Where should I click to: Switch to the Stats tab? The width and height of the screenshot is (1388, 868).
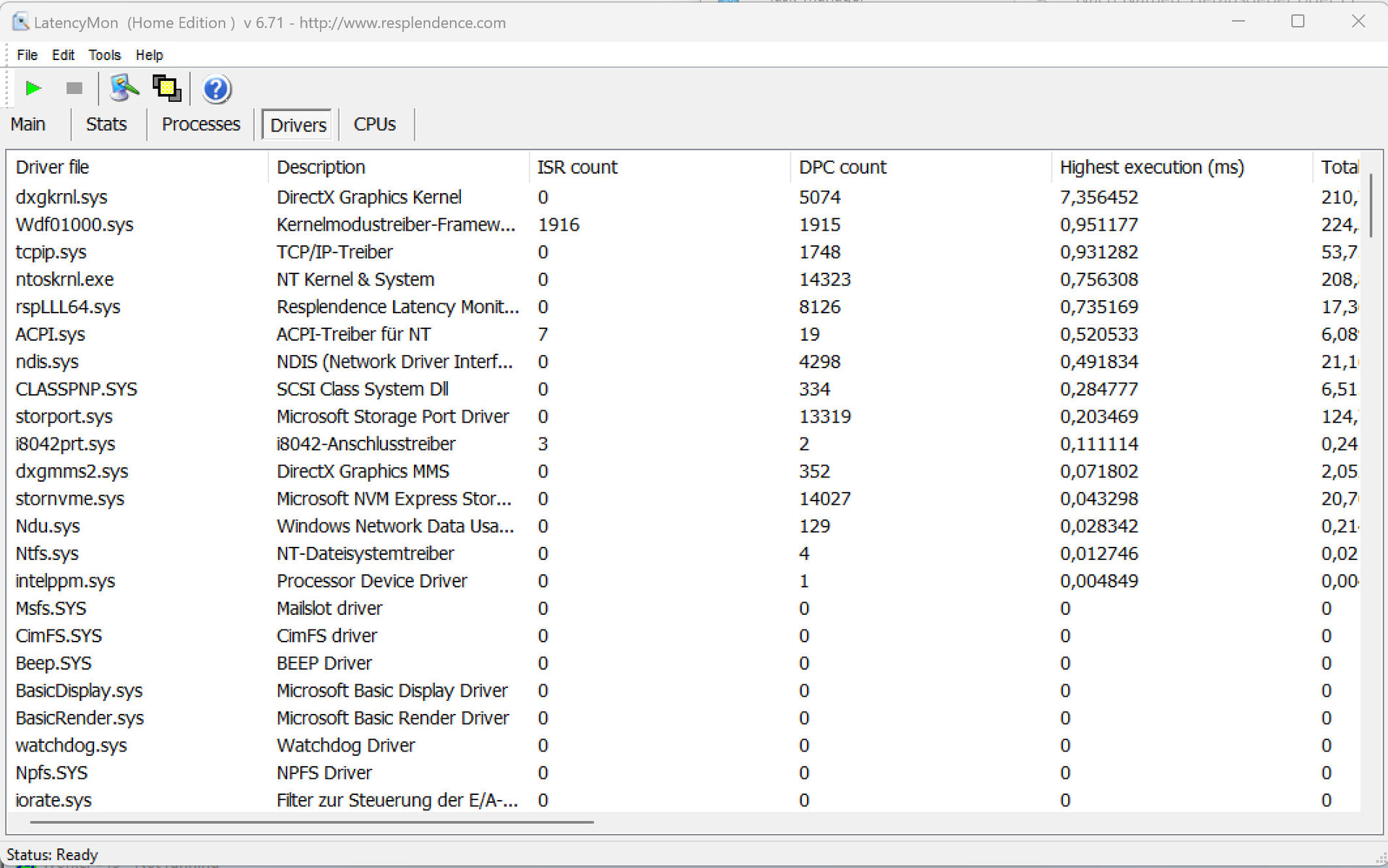tap(106, 124)
